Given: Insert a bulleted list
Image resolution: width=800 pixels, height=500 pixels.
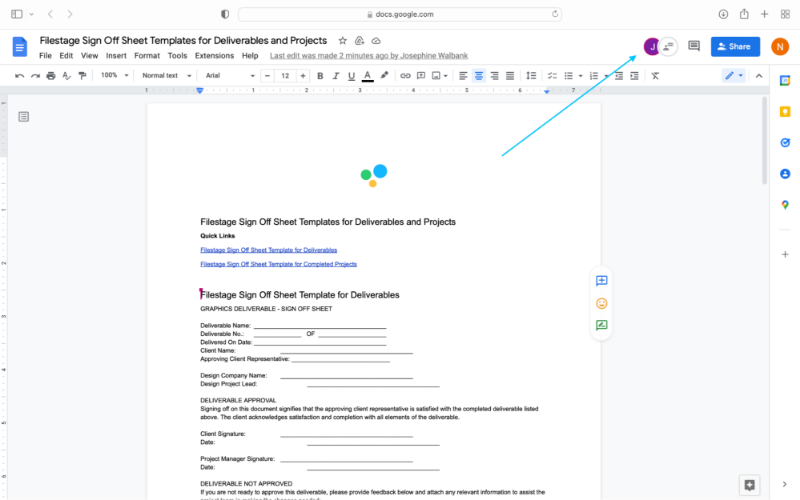Looking at the screenshot, I should (568, 76).
